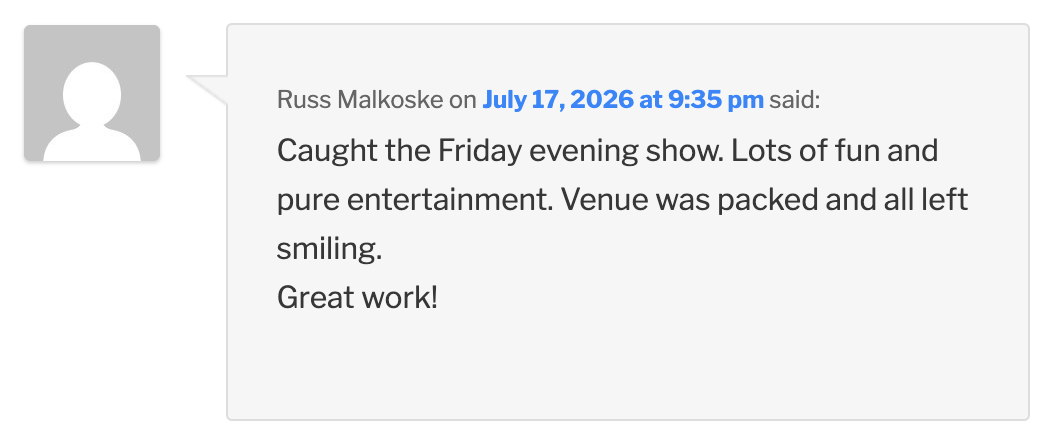Image resolution: width=1052 pixels, height=444 pixels.
Task: Click the shoulders of the avatar silhouette
Action: [92, 144]
